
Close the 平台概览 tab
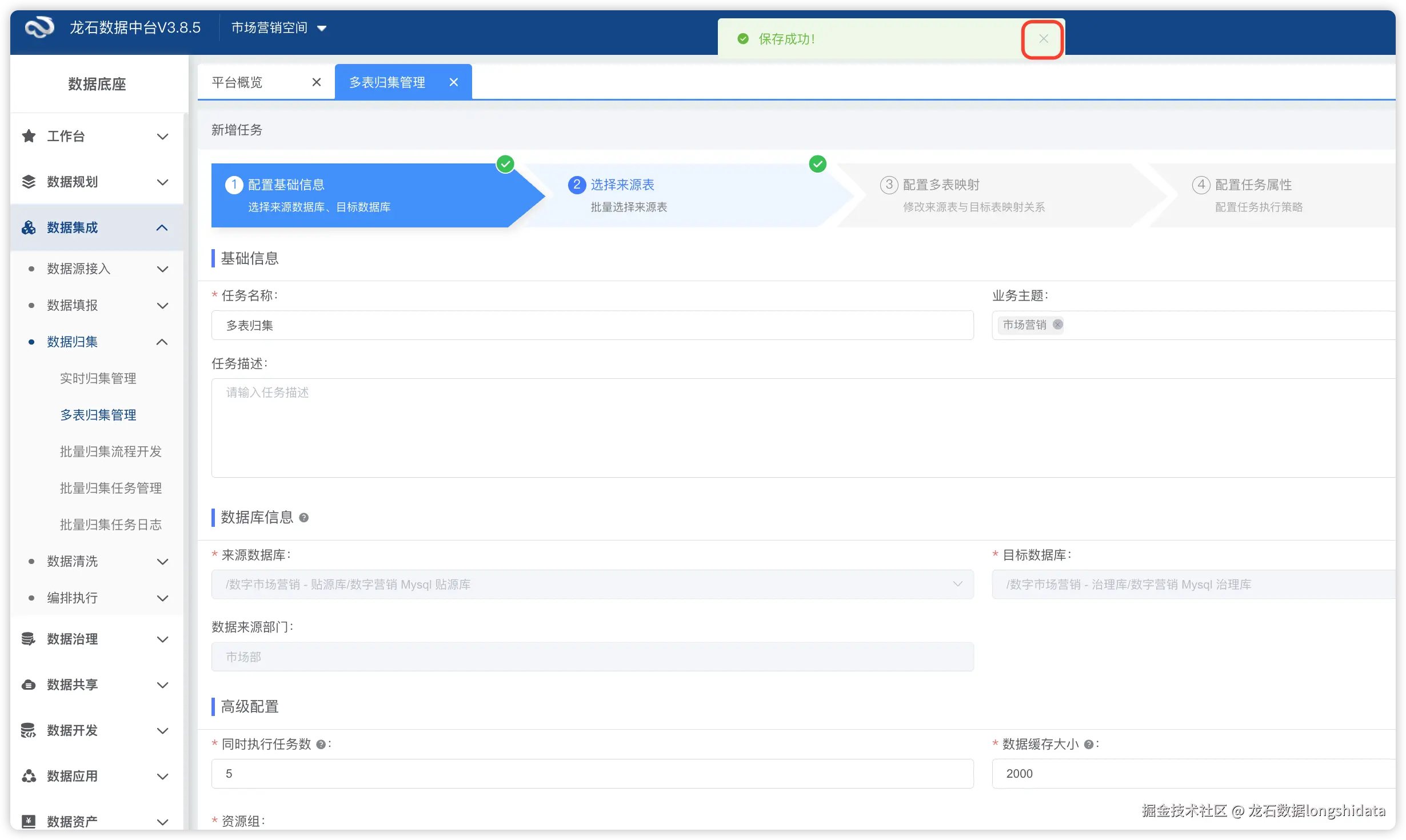317,82
